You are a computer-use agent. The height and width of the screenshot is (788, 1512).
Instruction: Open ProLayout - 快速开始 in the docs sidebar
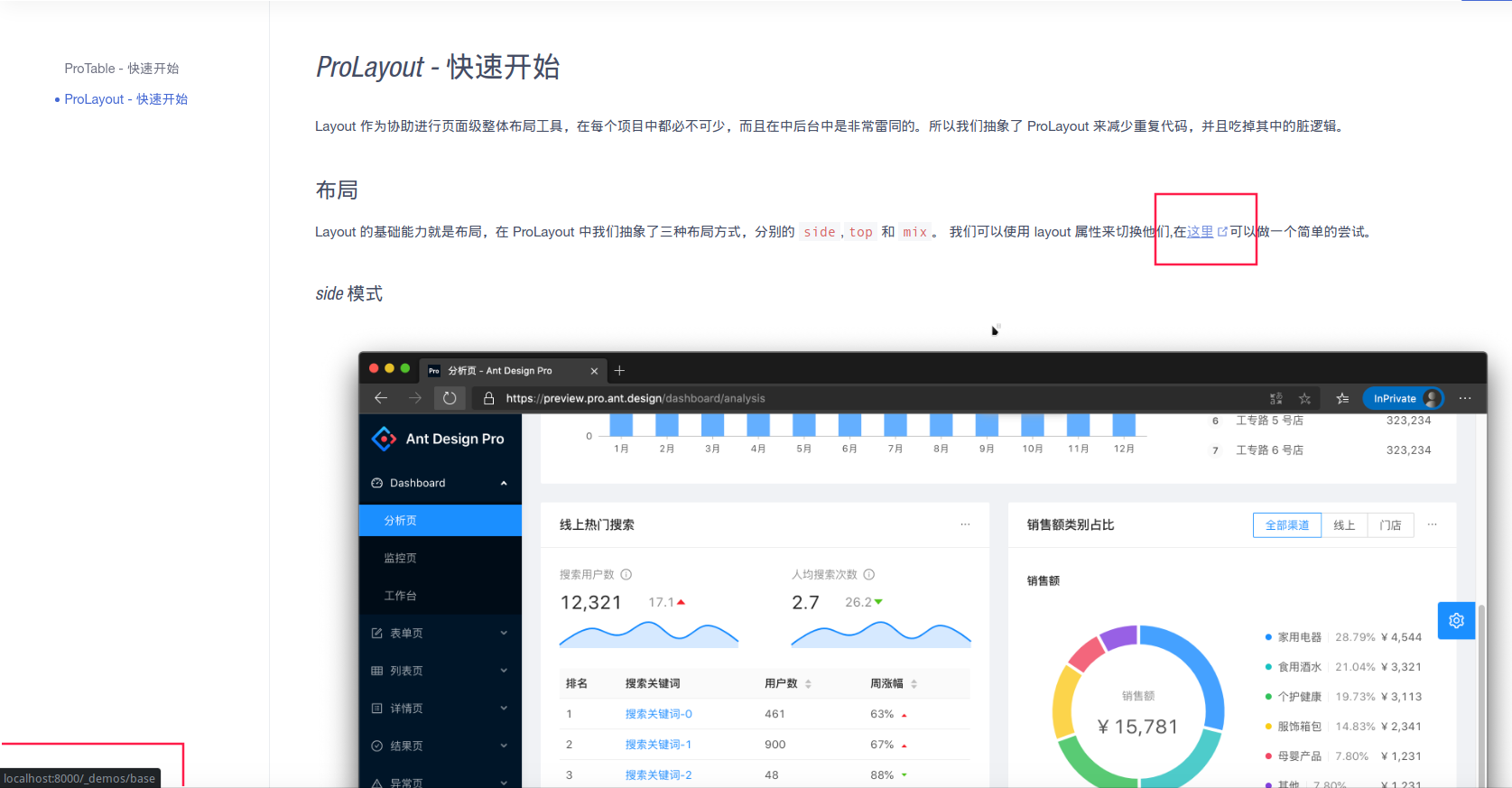[125, 99]
